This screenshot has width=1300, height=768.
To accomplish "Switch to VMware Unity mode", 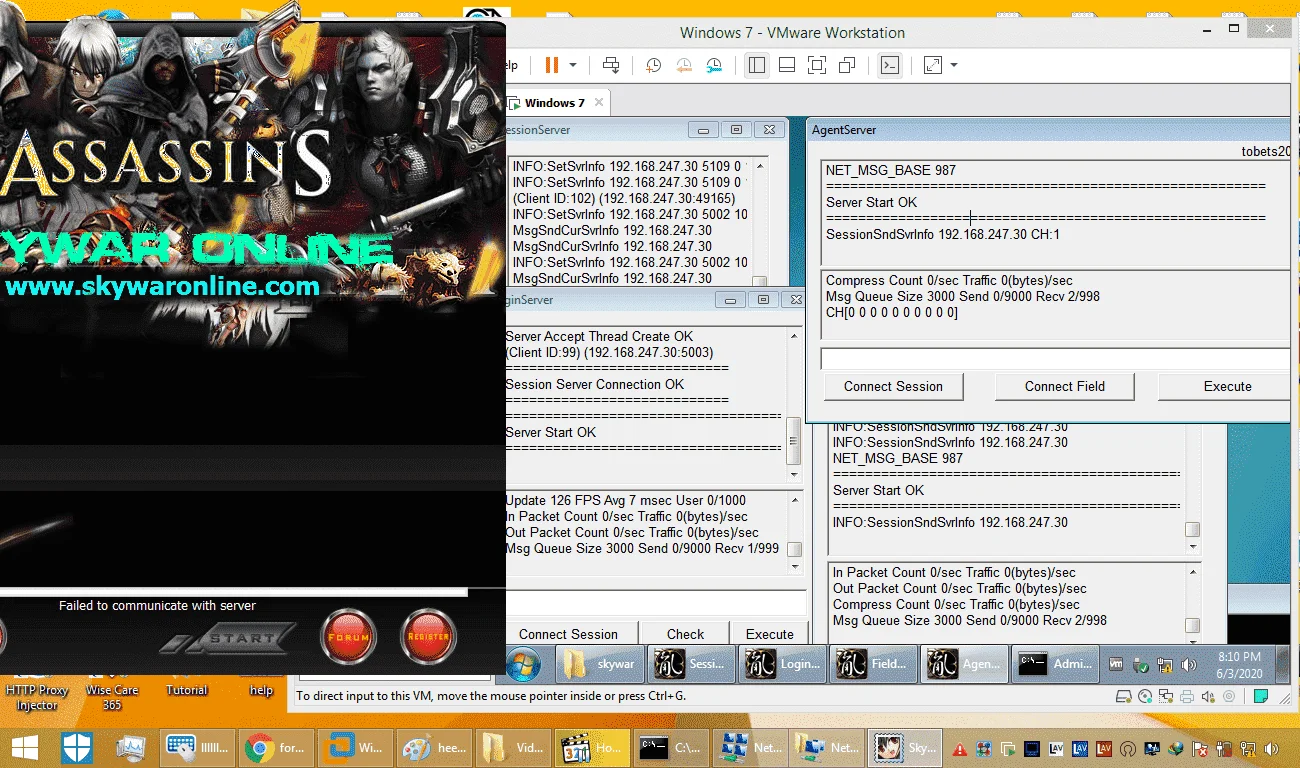I will [847, 65].
